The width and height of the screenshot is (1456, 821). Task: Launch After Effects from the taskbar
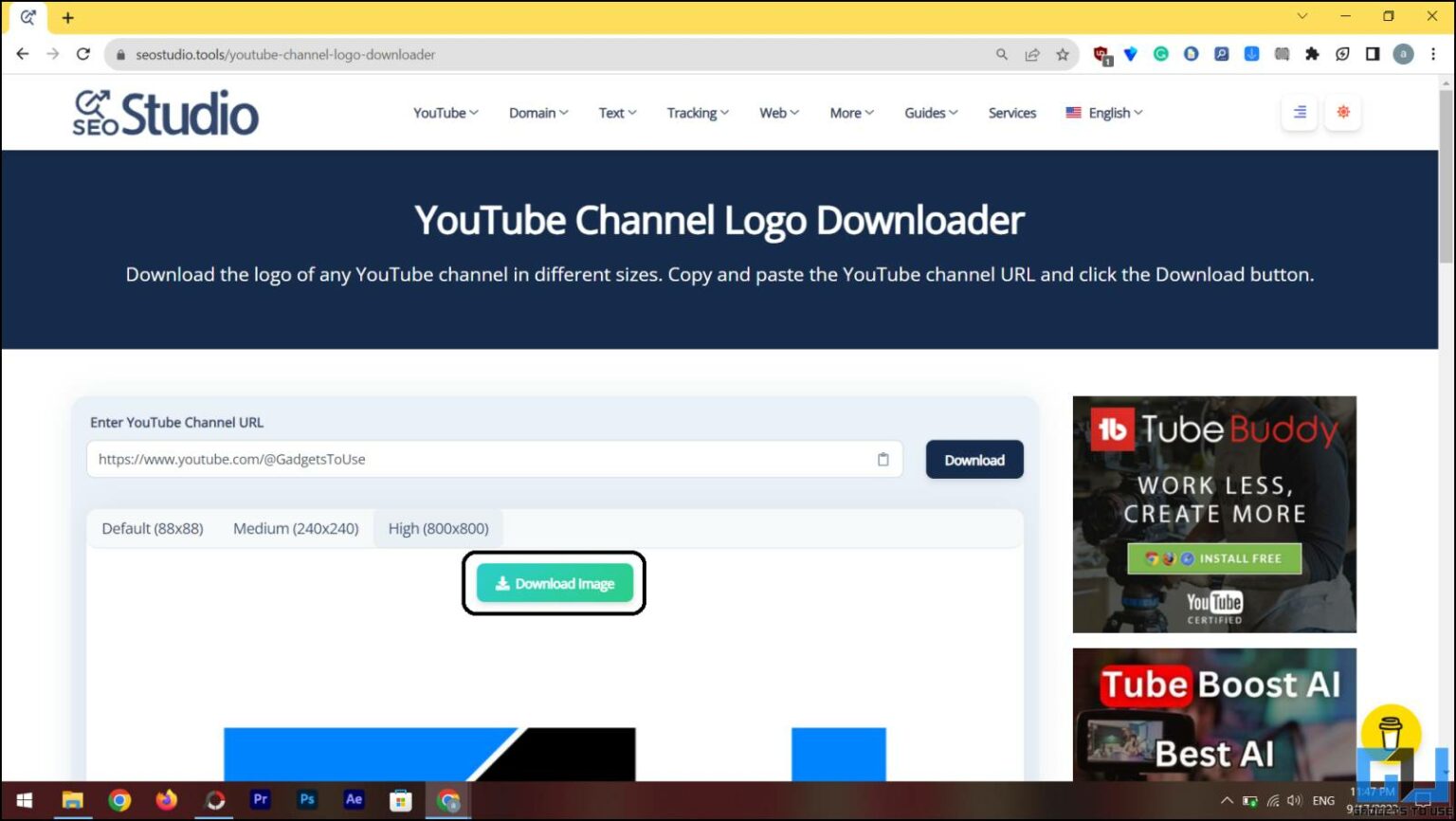point(354,799)
